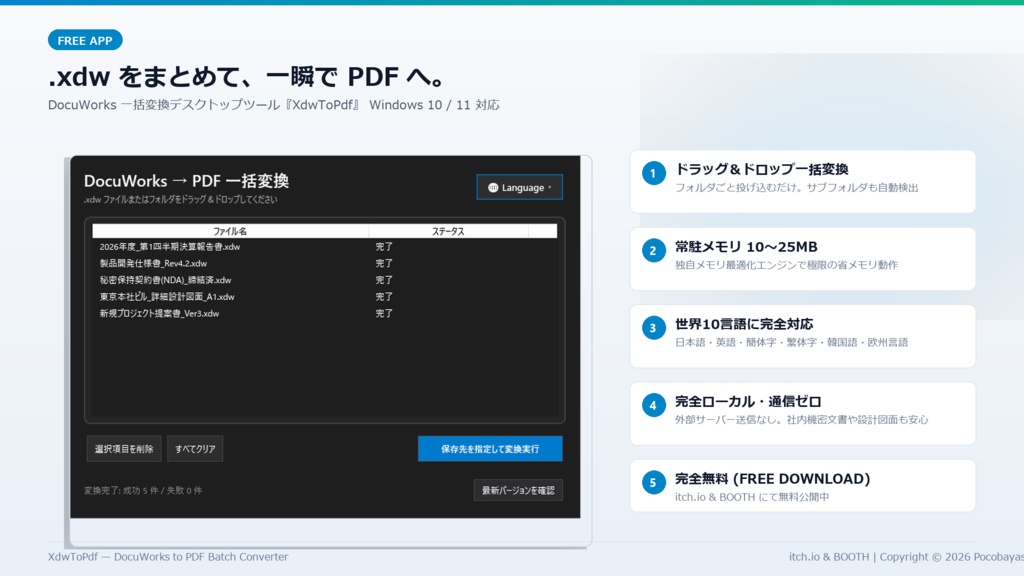Click 選択項目を削除 button
1024x576 pixels.
[x=124, y=449]
